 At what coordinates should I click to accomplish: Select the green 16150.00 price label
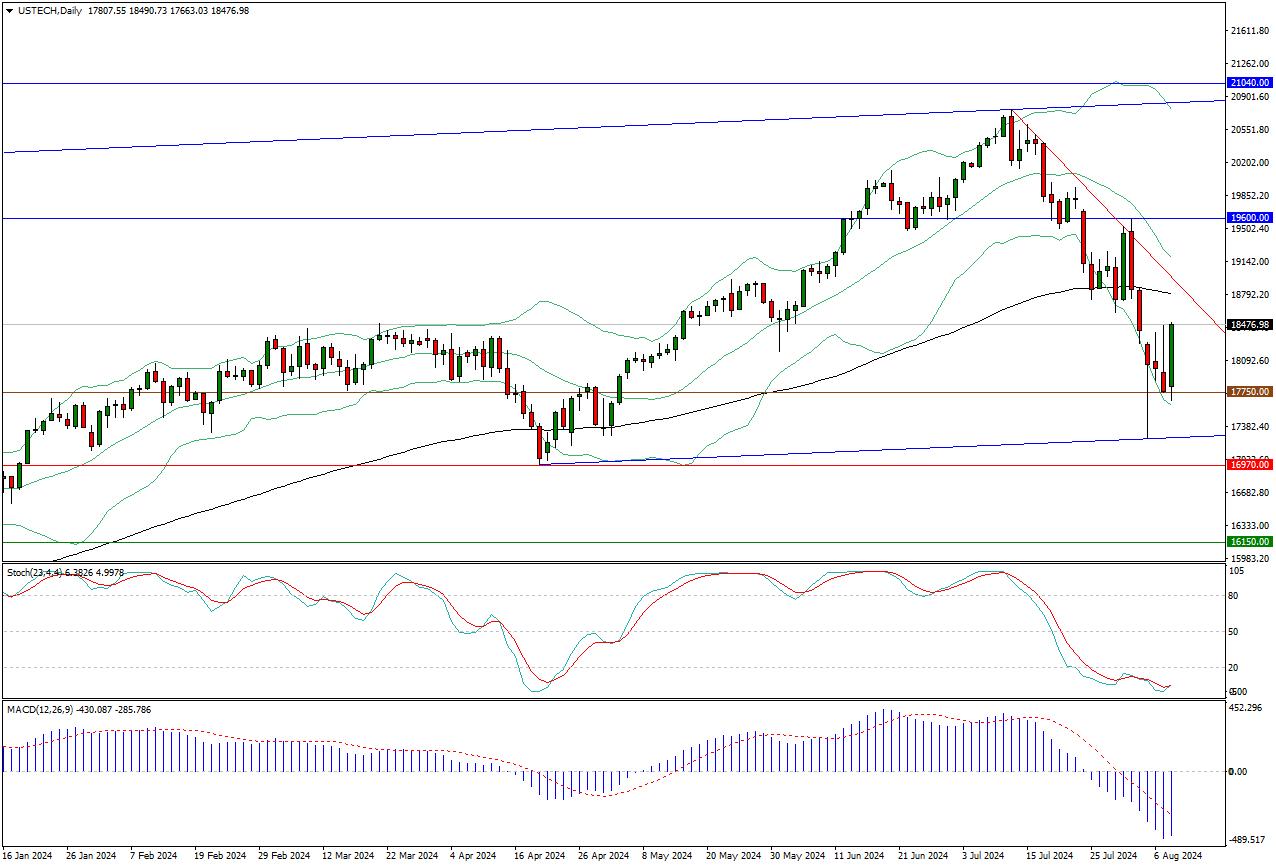pos(1249,541)
